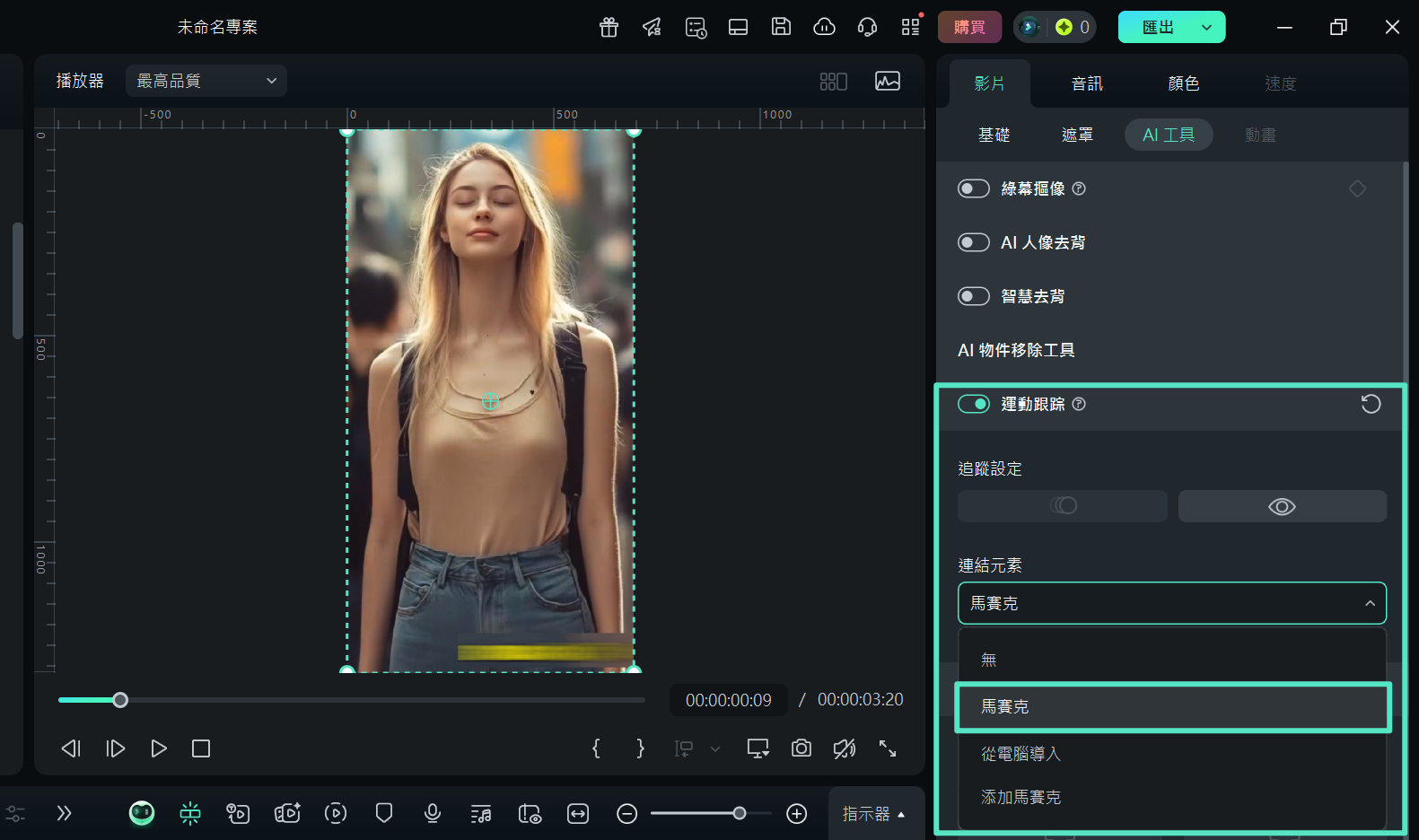This screenshot has height=840, width=1419.
Task: Select 從電腦導入 from the list
Action: [1020, 754]
